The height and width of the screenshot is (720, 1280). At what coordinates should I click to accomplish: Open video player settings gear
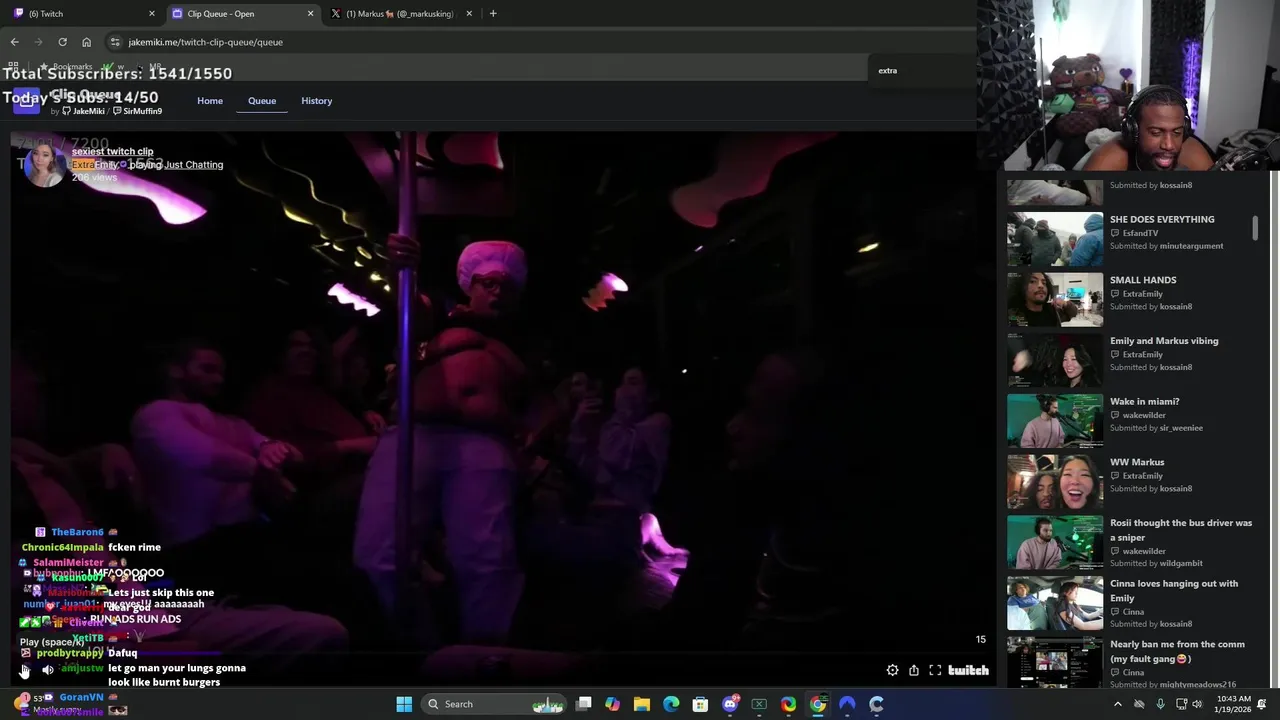tap(892, 670)
